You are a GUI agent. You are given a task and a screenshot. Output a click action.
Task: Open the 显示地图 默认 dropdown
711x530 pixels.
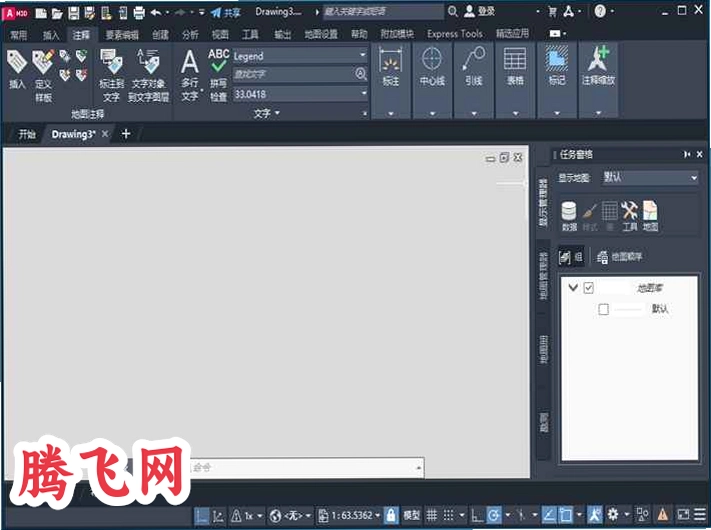click(650, 177)
